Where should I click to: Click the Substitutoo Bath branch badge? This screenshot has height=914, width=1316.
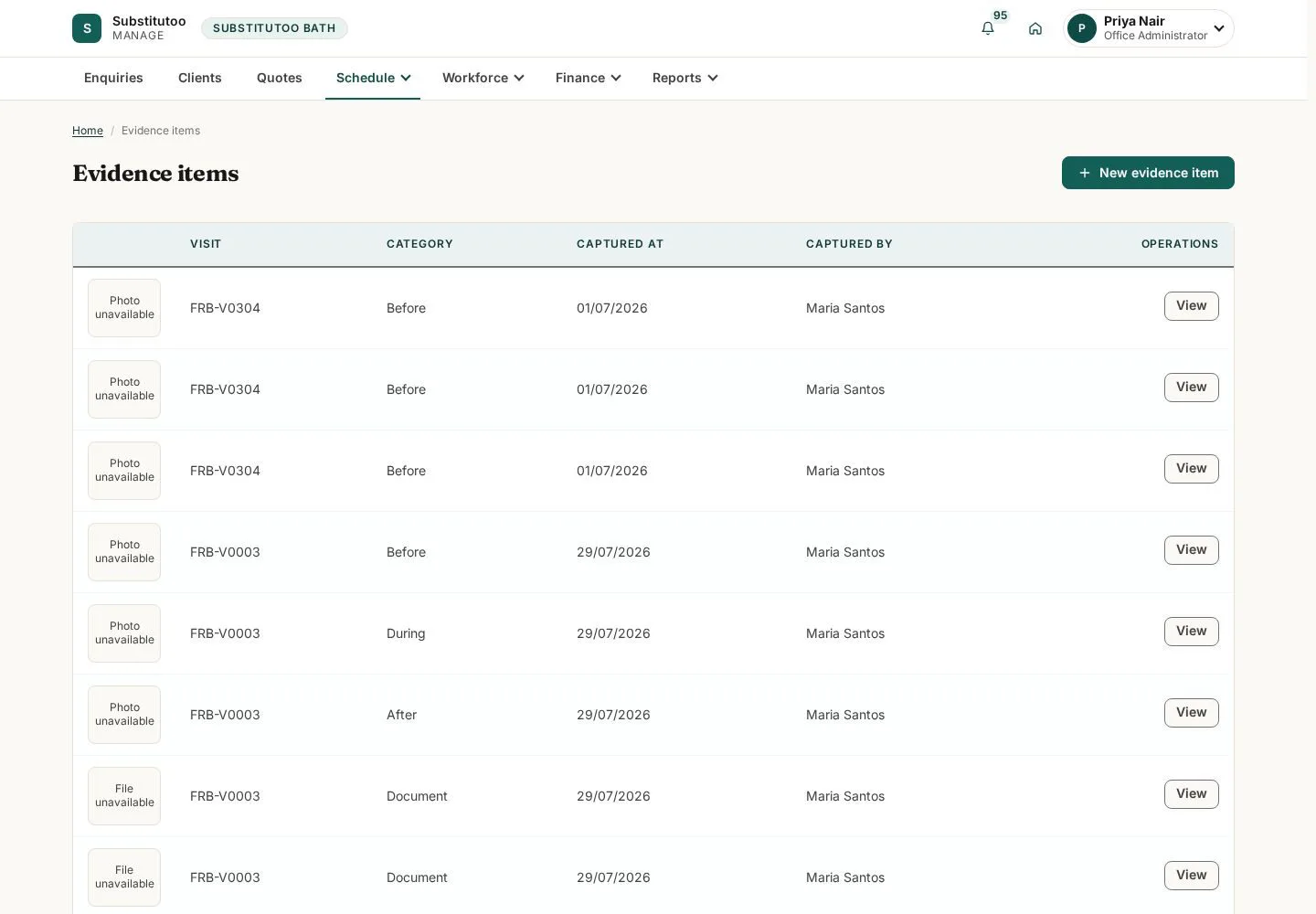pyautogui.click(x=274, y=28)
